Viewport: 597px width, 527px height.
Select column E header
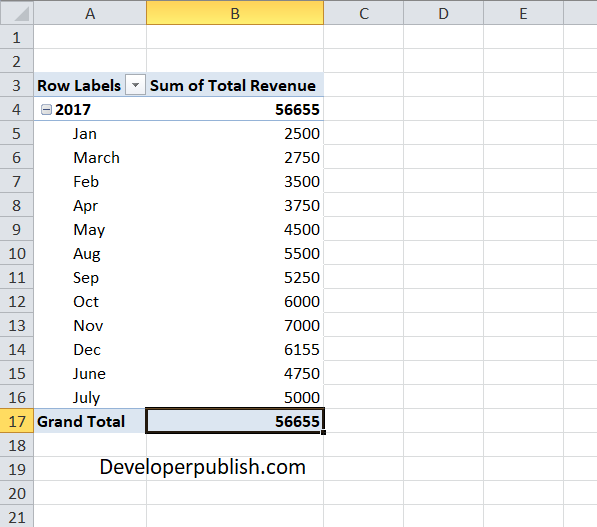click(524, 13)
